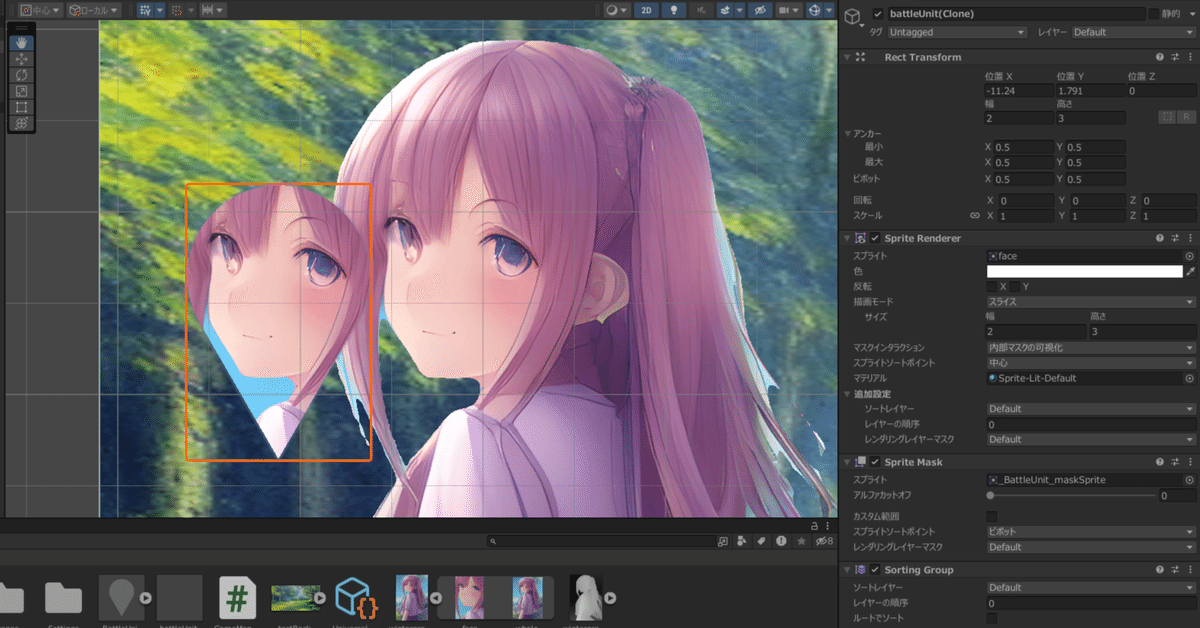Open object picker for _BattleUnit_maskSprite
The image size is (1200, 628).
point(1189,480)
